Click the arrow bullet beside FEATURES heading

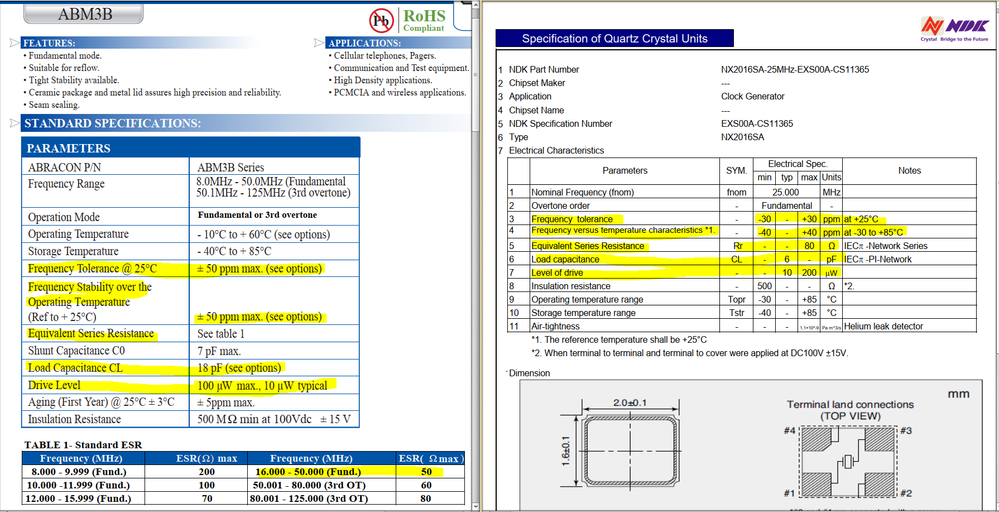[14, 43]
